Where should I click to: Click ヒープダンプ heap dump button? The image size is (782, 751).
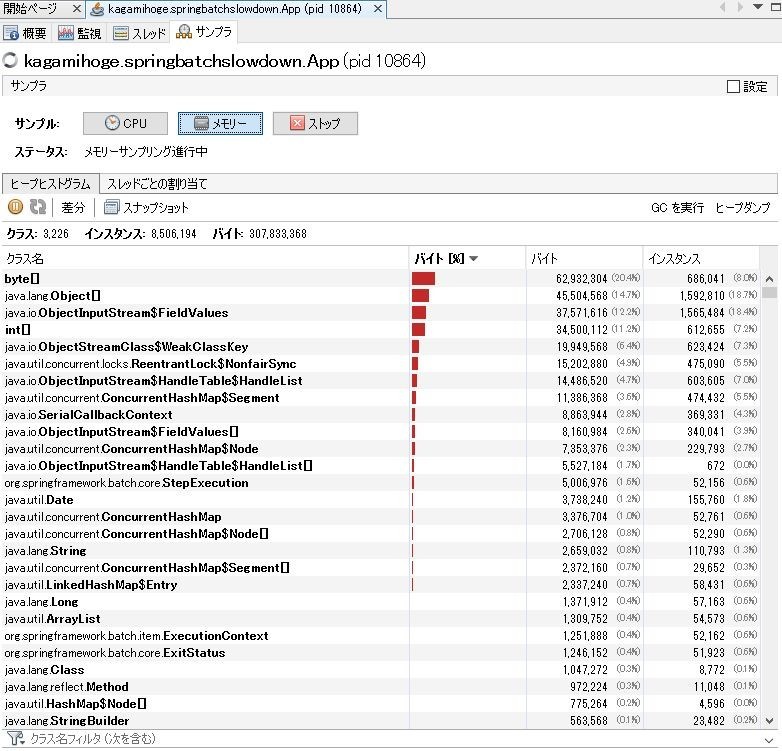(x=743, y=207)
